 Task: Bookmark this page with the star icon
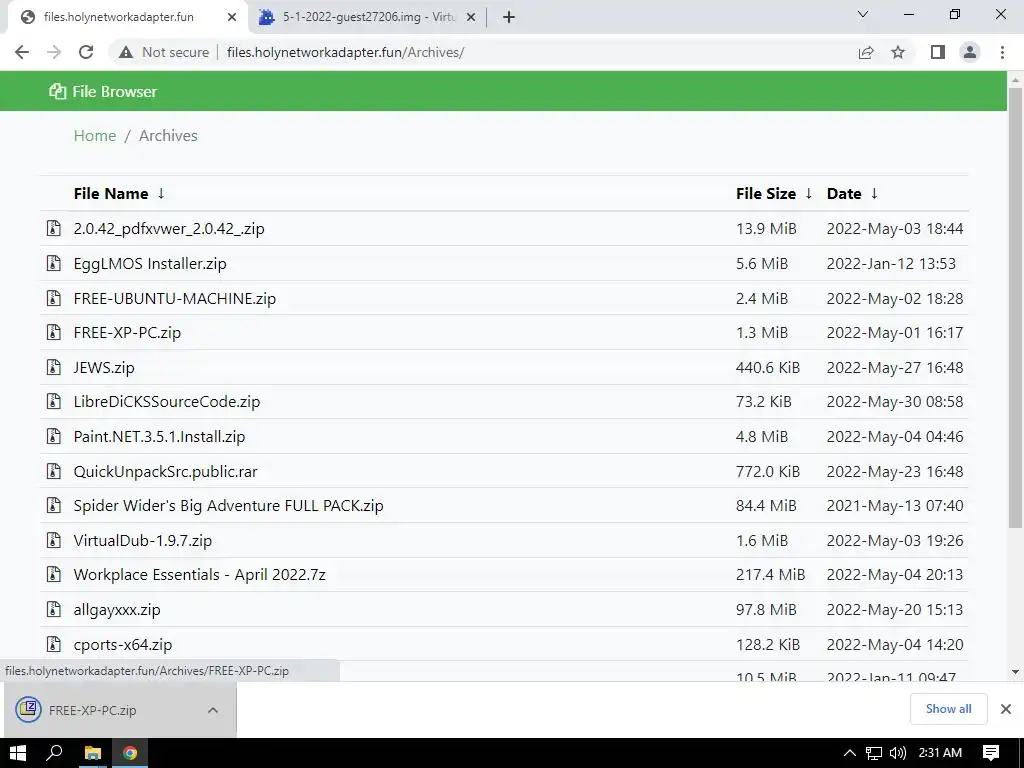coord(898,52)
